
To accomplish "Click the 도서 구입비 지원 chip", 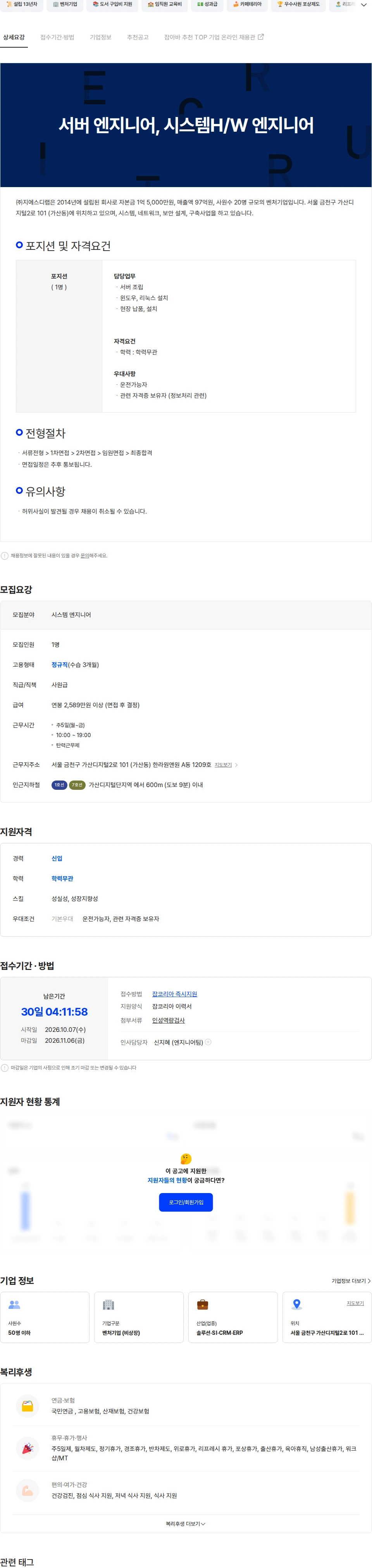I will click(x=112, y=4).
